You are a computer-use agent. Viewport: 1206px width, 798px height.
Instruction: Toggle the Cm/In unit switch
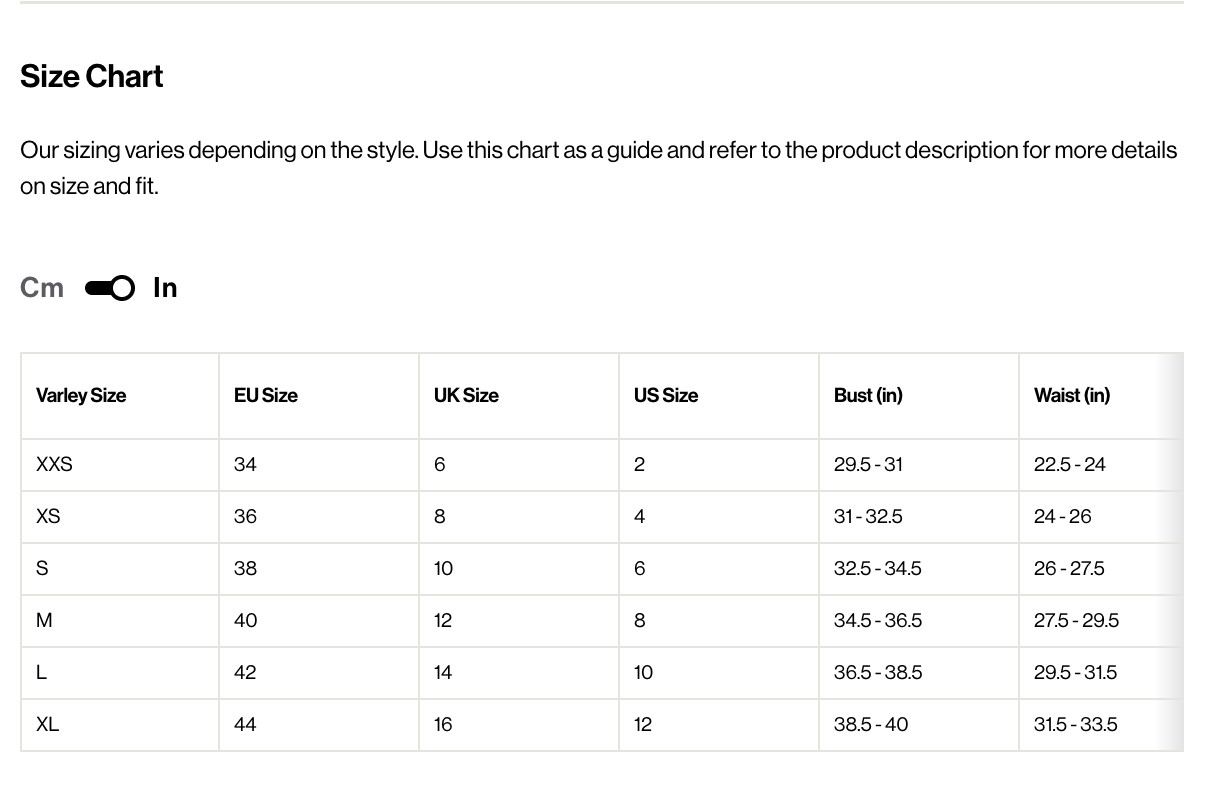[x=110, y=288]
